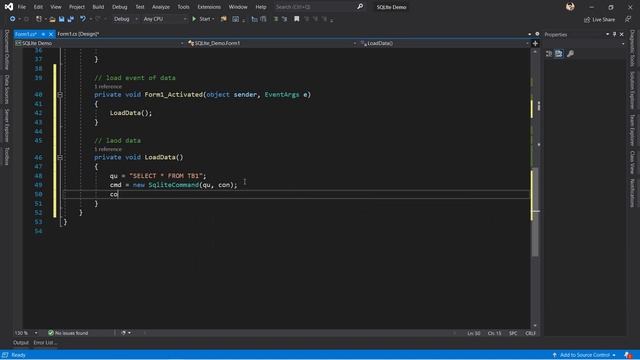The image size is (640, 360).
Task: Open the Error List tab
Action: point(45,342)
